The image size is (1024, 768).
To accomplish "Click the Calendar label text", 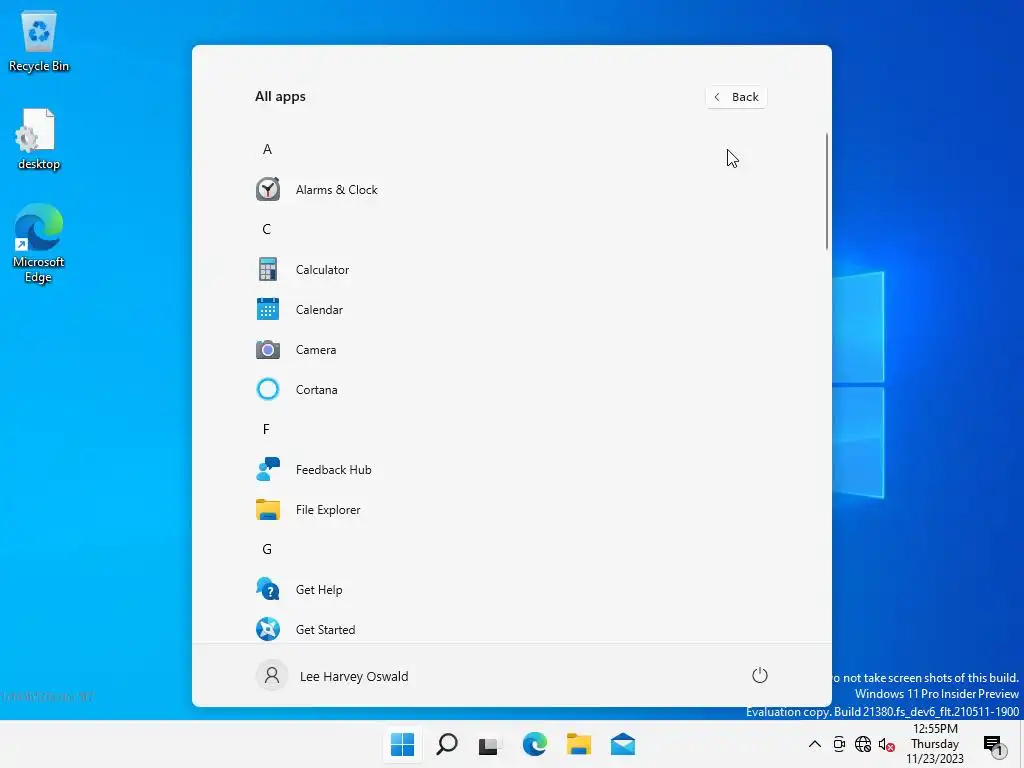I will tap(319, 310).
